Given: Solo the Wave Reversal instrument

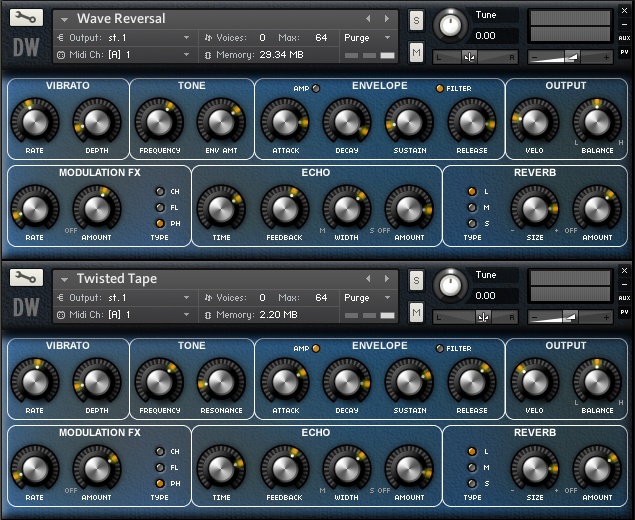Looking at the screenshot, I should click(x=416, y=21).
